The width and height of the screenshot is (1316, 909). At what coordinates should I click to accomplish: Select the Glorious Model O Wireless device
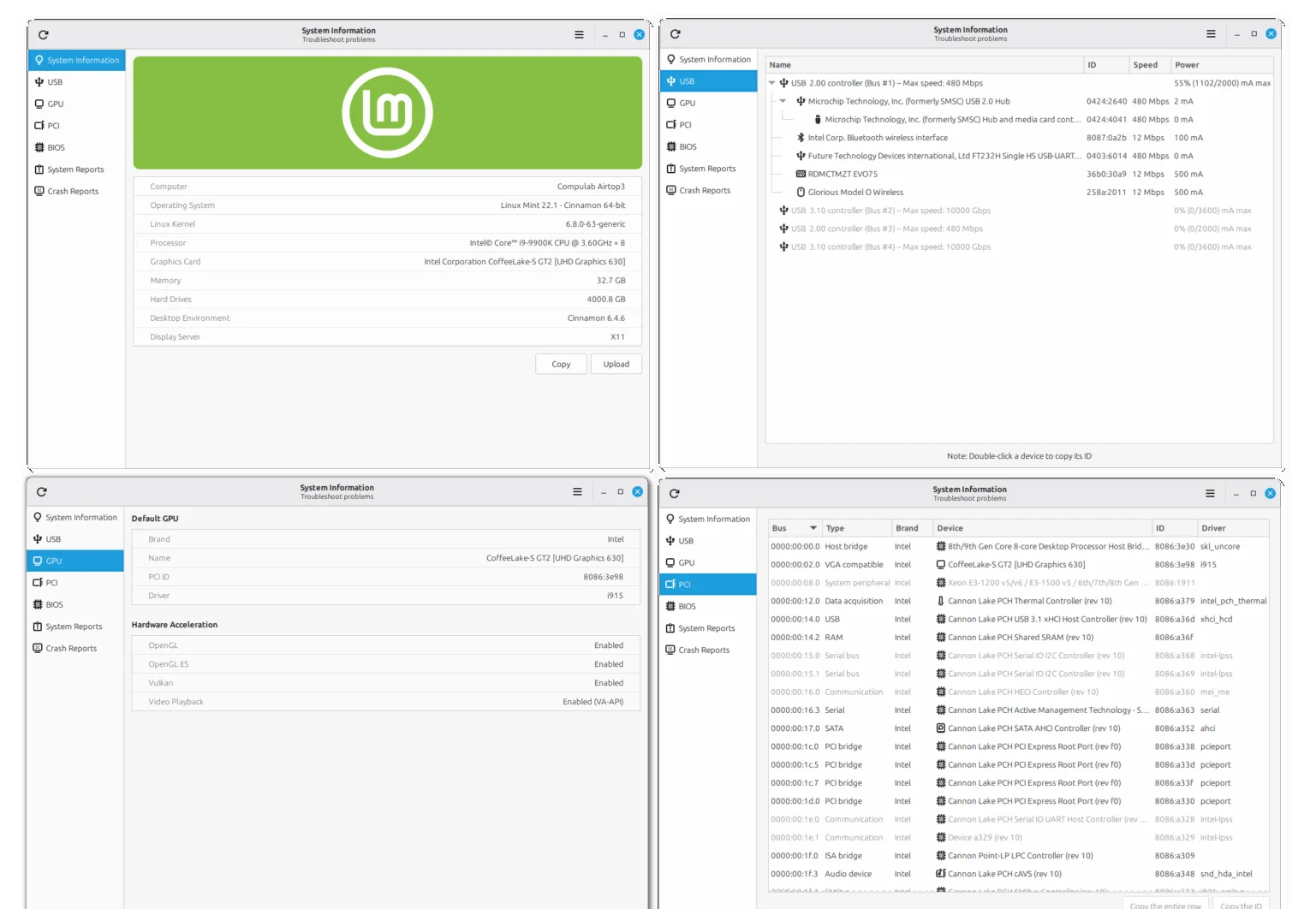(x=855, y=193)
